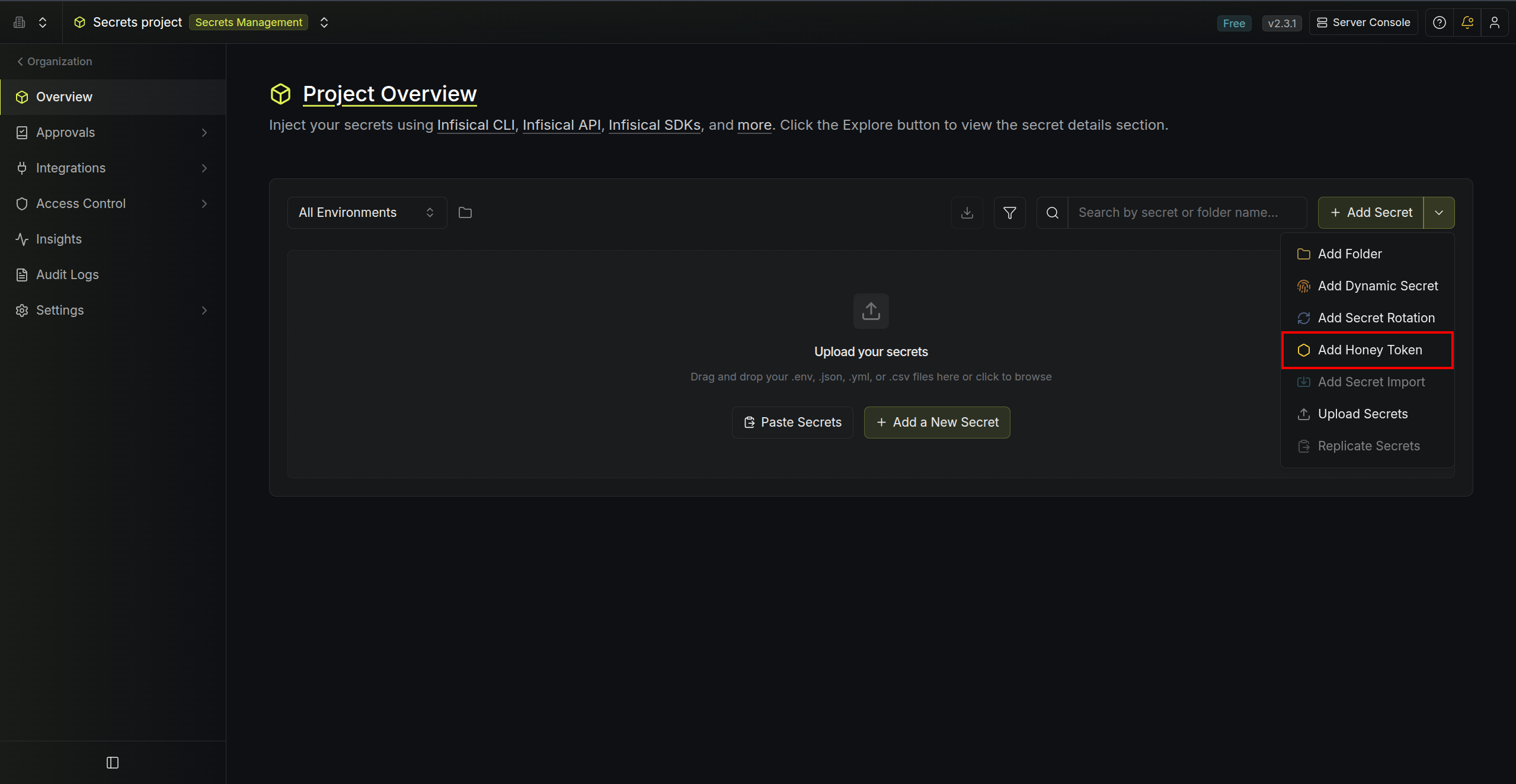The height and width of the screenshot is (784, 1516).
Task: Click the drag and drop hint text
Action: pyautogui.click(x=871, y=377)
